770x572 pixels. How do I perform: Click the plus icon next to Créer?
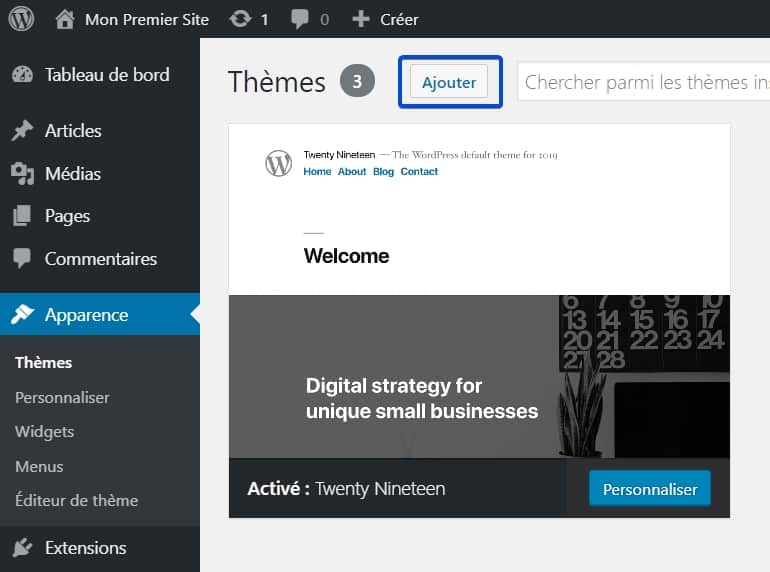pos(361,19)
